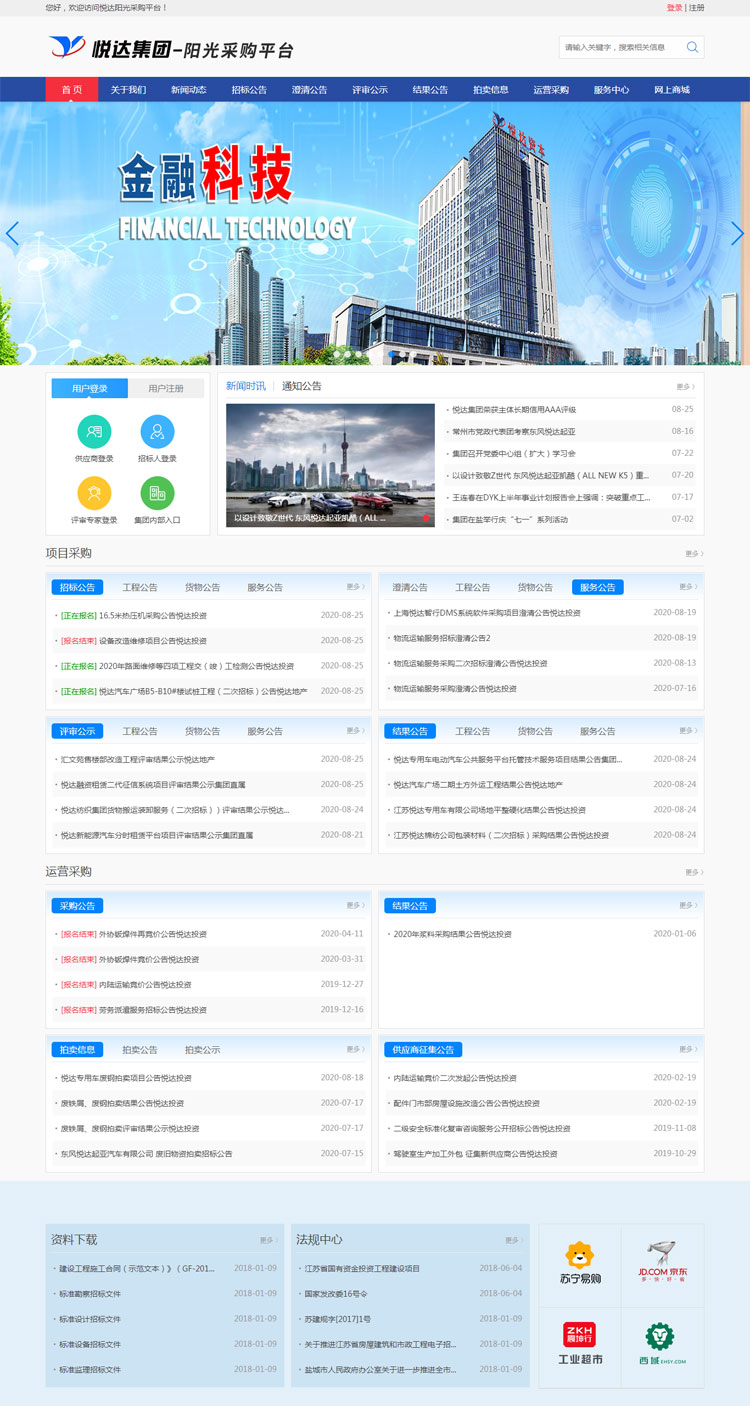Screen dimensions: 750x1406
Task: Switch to the 用户注册 tab
Action: click(166, 388)
